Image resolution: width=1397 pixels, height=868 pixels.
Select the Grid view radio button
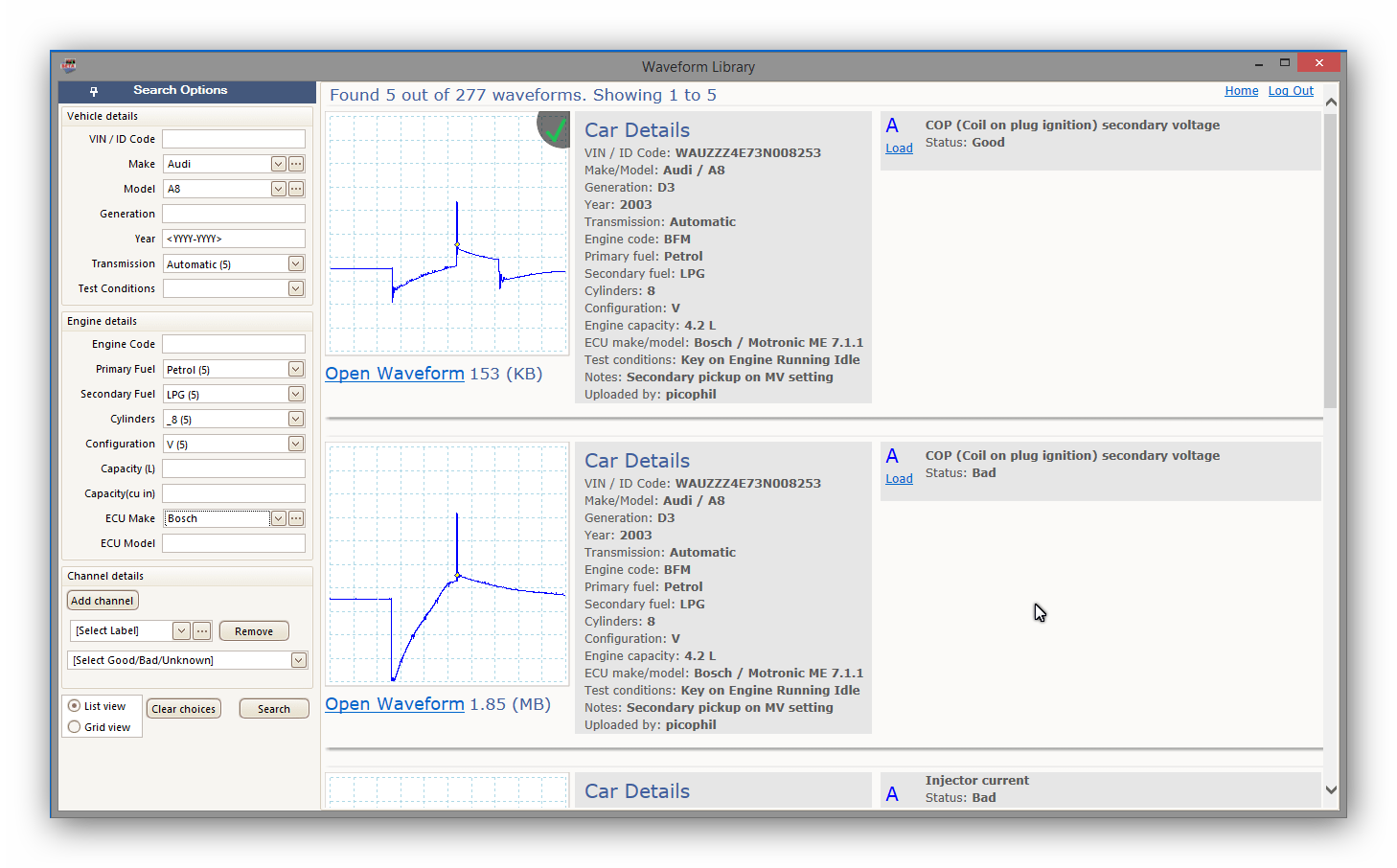click(x=74, y=727)
